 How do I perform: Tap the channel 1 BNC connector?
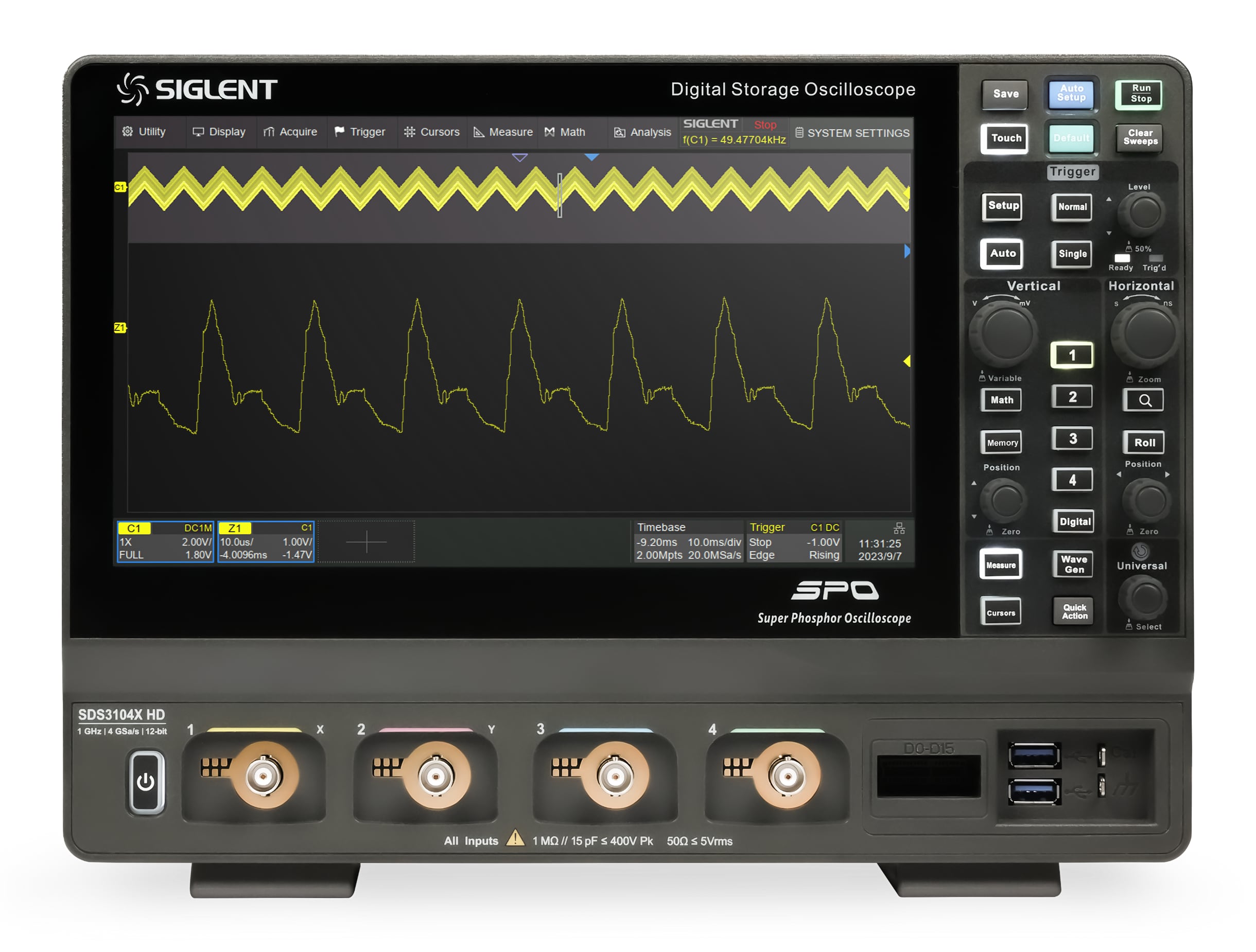coord(264,776)
